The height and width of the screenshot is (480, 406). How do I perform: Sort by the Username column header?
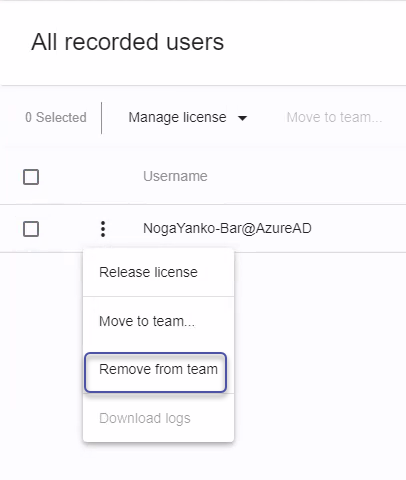[175, 176]
